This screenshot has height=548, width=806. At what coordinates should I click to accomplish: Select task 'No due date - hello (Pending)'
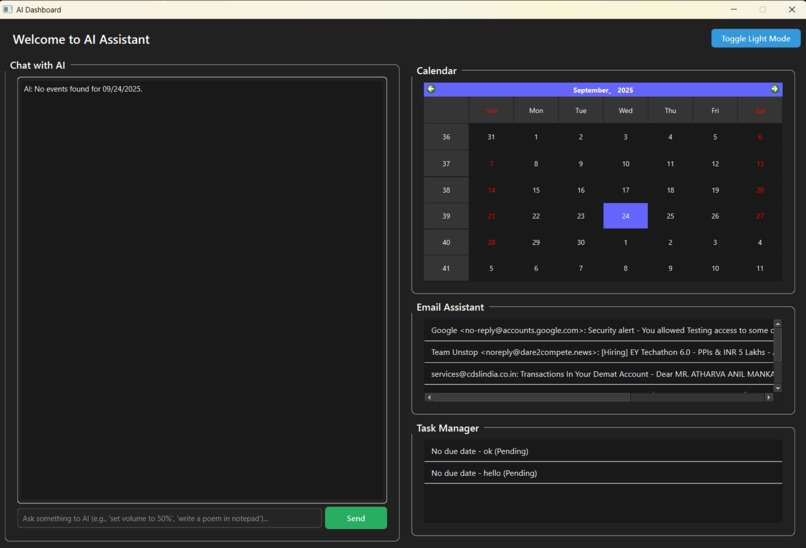[603, 473]
